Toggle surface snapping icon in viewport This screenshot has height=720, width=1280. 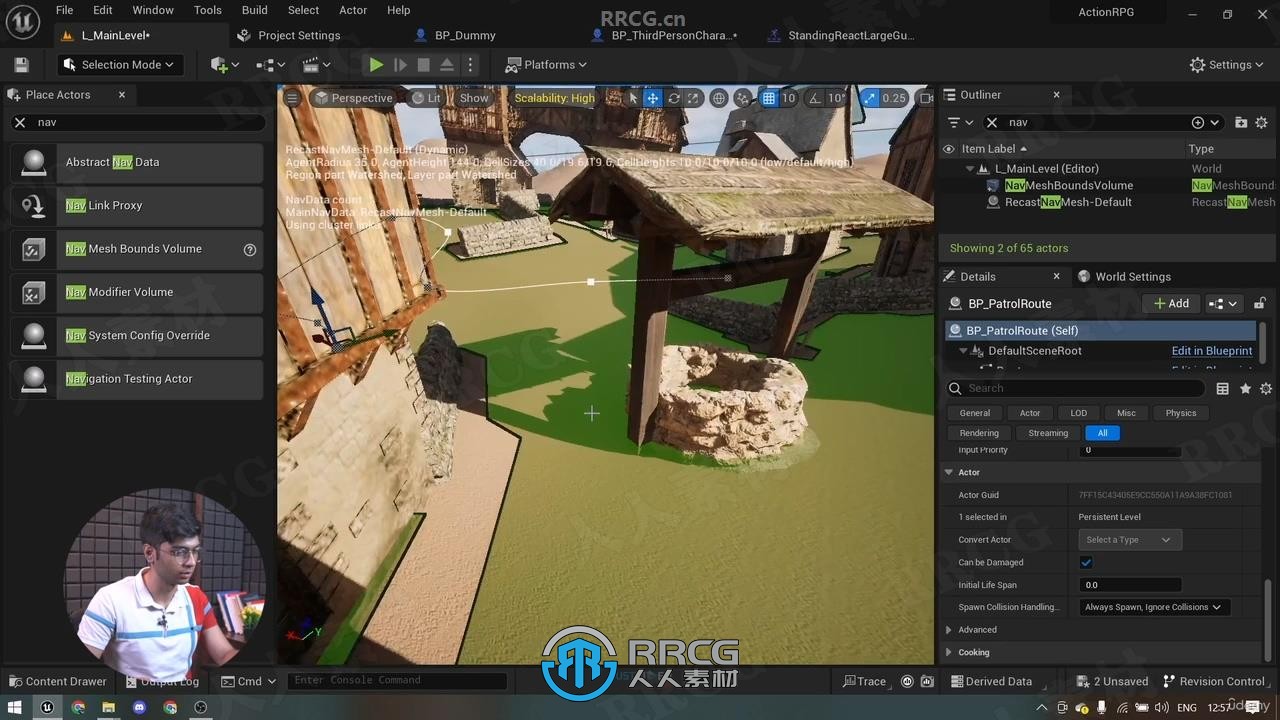click(742, 98)
